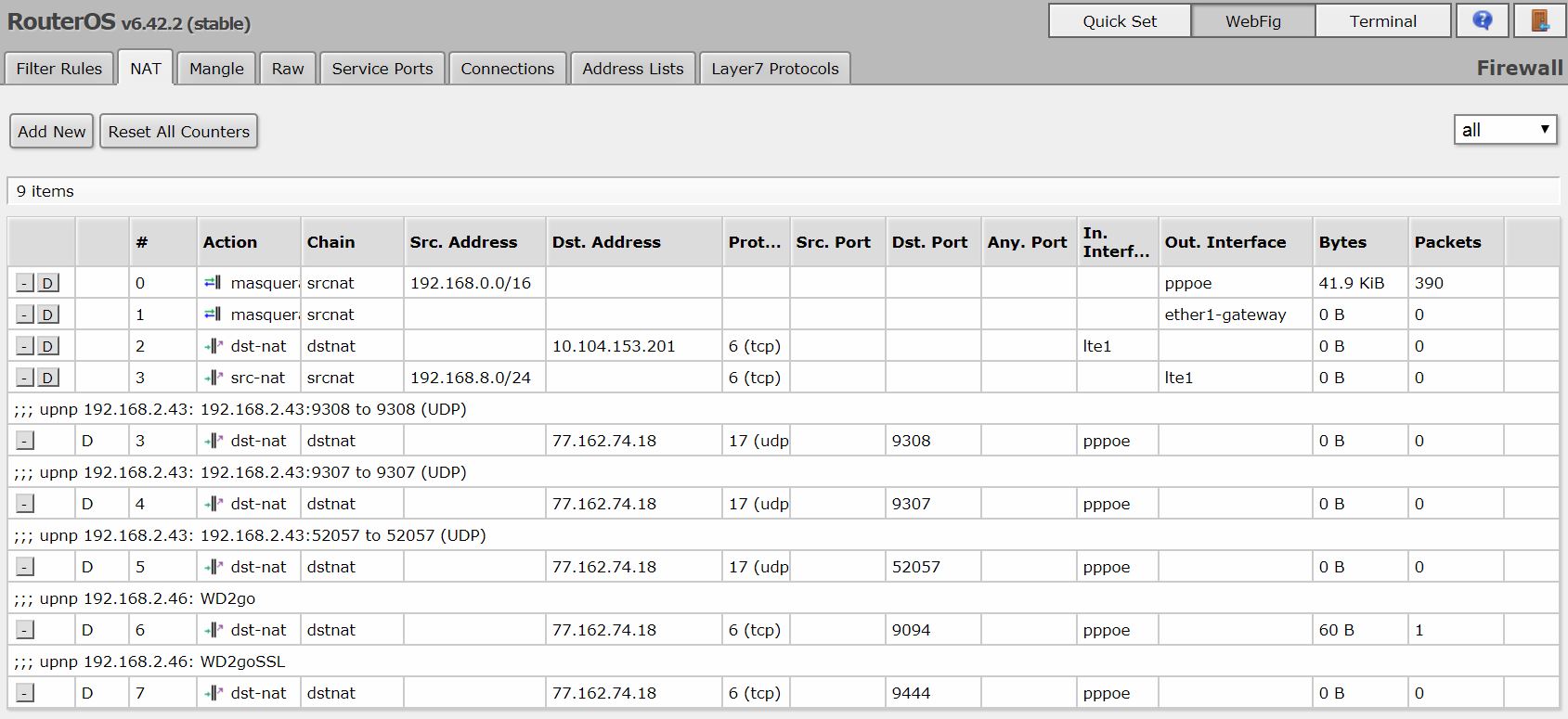Click dst-nat icon in port 9444 rule

pyautogui.click(x=214, y=693)
